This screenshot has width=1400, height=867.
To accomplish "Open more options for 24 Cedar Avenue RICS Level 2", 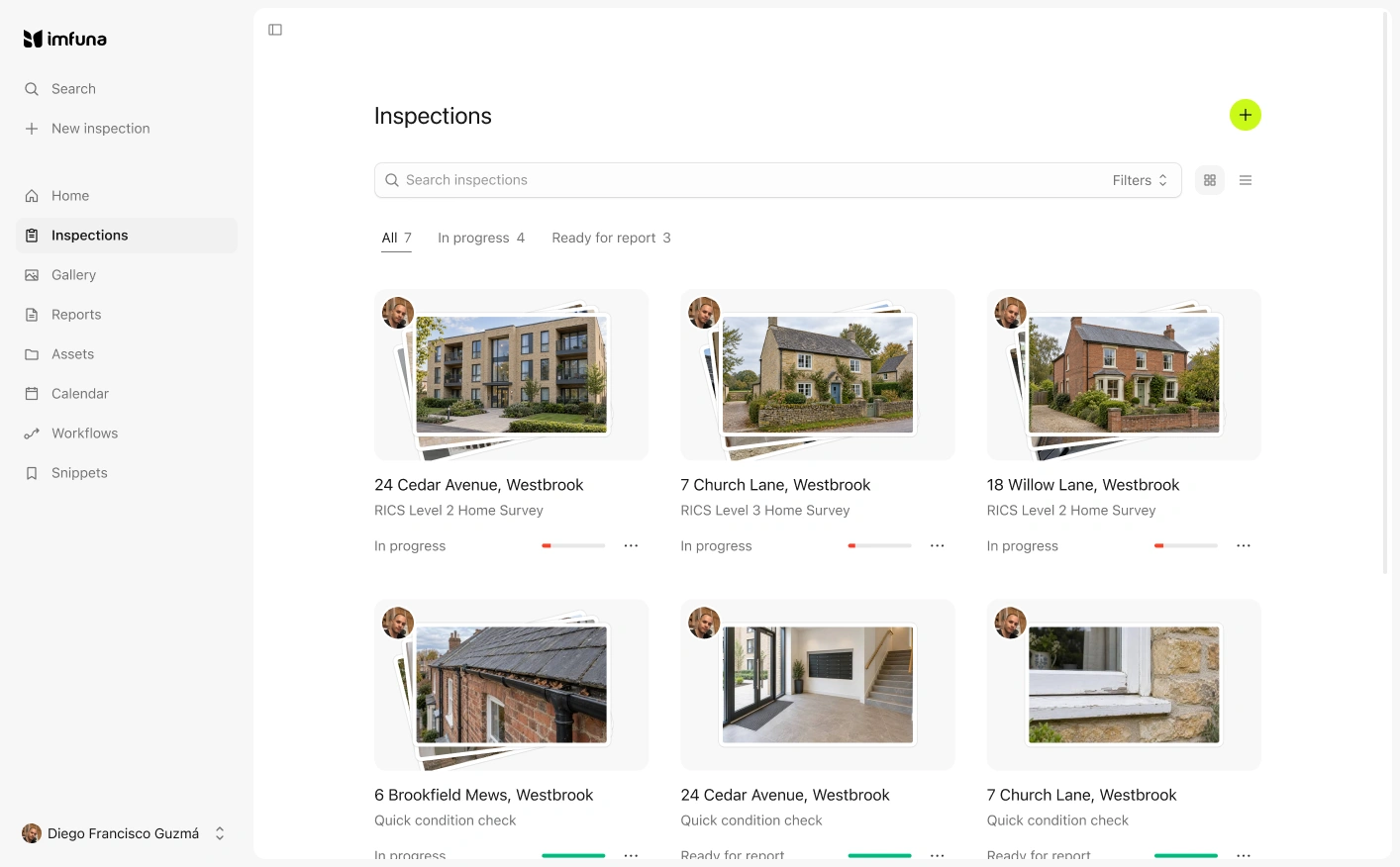I will [631, 545].
